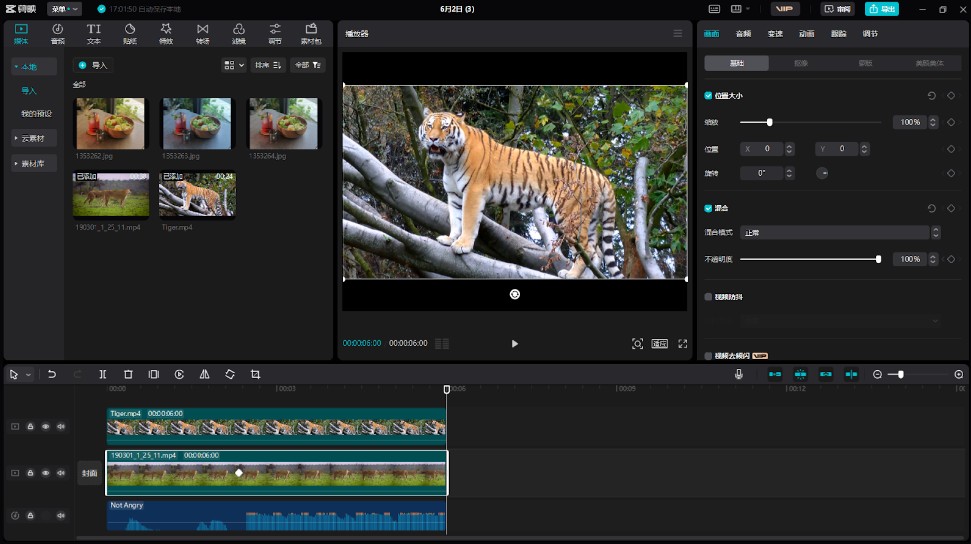Open the Text (文本) tool icon
This screenshot has width=971, height=544.
pyautogui.click(x=94, y=33)
